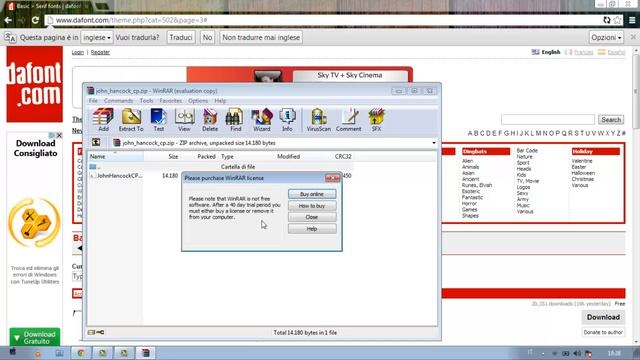This screenshot has width=640, height=360.
Task: Add a Comment to the archive
Action: tap(349, 120)
